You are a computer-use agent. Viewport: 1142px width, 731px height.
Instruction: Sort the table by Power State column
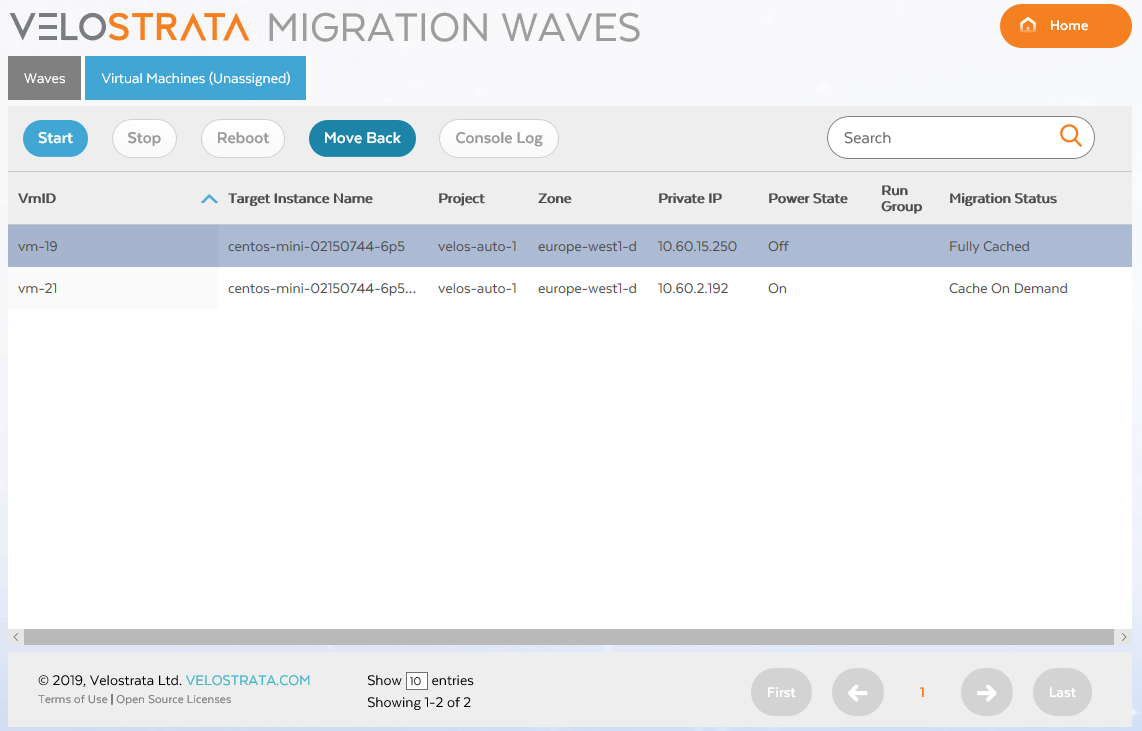(x=807, y=198)
